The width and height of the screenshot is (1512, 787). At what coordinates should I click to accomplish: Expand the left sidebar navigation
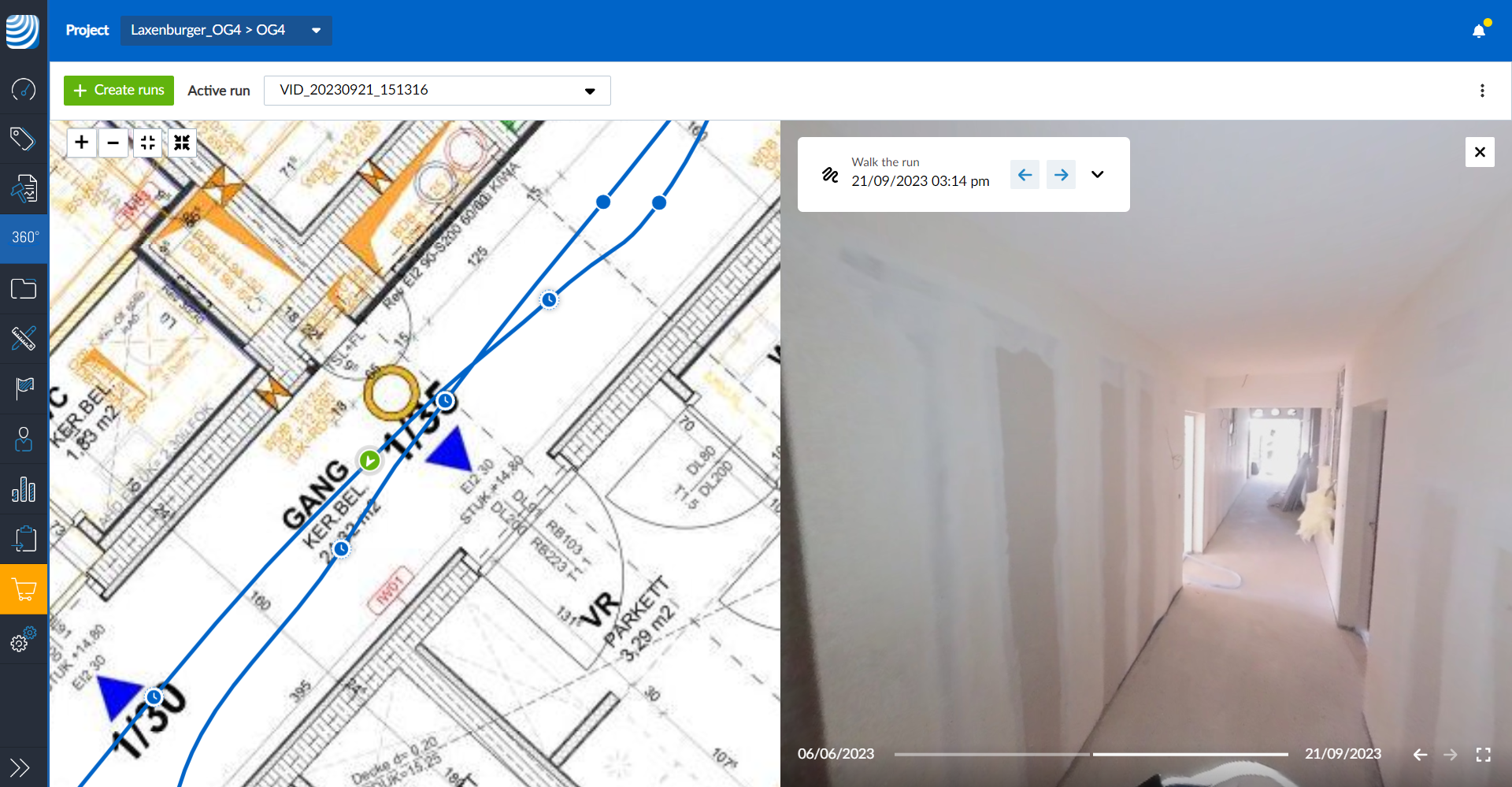point(20,767)
